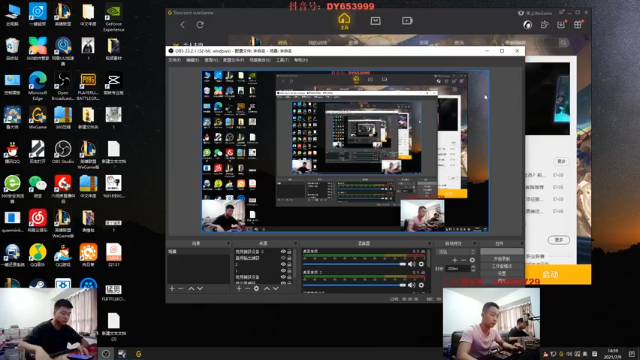The width and height of the screenshot is (640, 360).
Task: Click the WeGame icon in the taskbar
Action: pos(139,354)
